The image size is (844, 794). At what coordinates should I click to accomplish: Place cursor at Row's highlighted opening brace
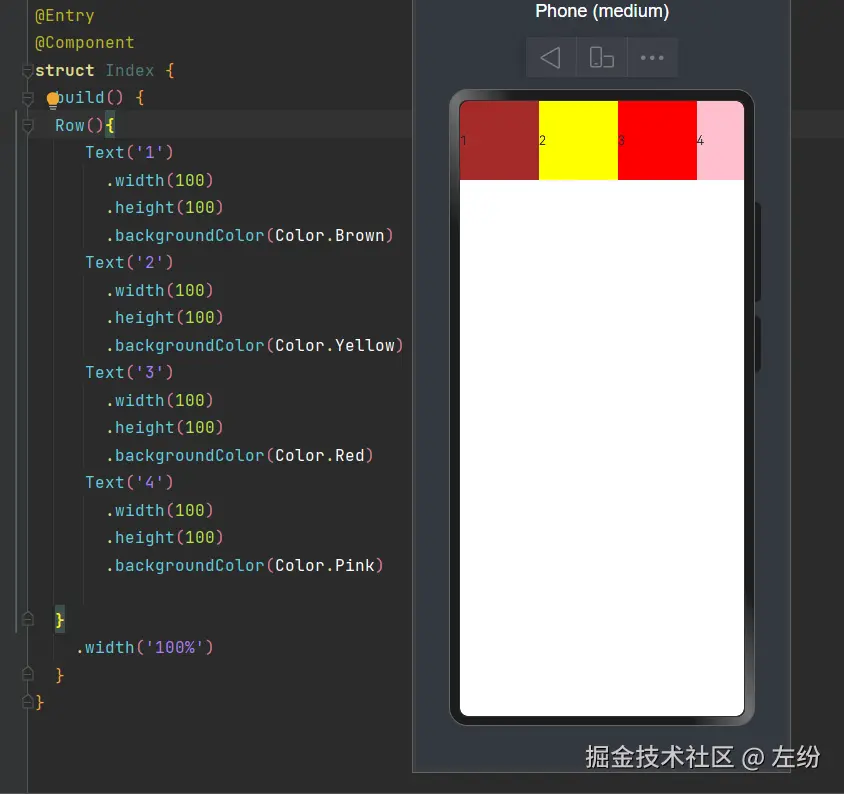click(110, 125)
